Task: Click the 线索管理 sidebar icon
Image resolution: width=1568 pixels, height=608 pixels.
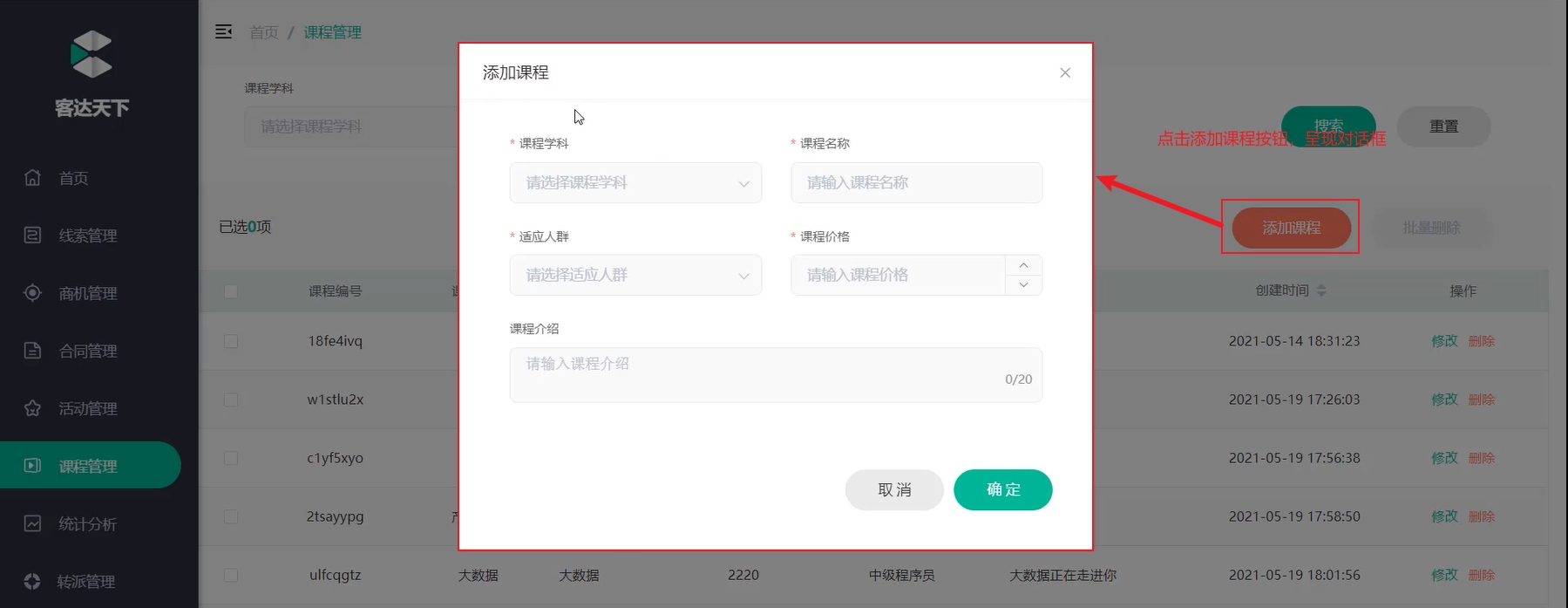Action: (x=33, y=236)
